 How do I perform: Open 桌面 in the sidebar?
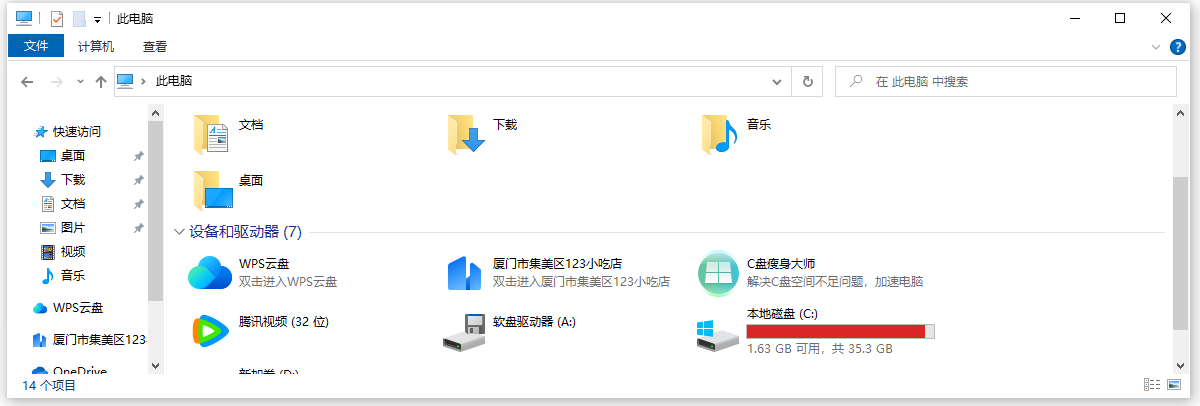pos(72,156)
